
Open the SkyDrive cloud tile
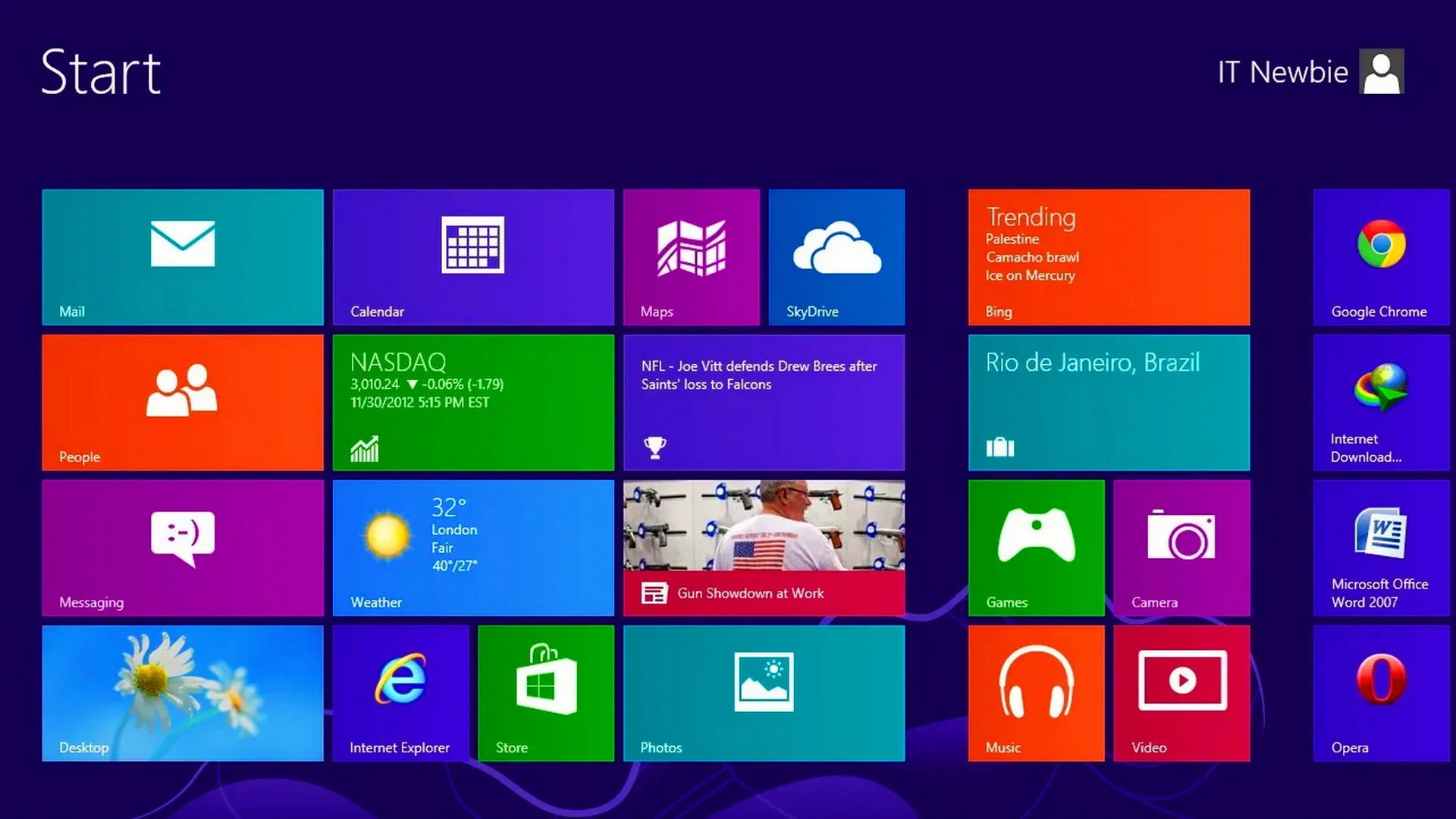(x=836, y=257)
